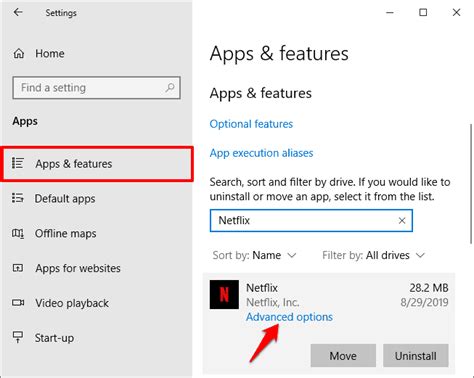Click the Move button for Netflix
Image resolution: width=474 pixels, height=378 pixels.
343,356
